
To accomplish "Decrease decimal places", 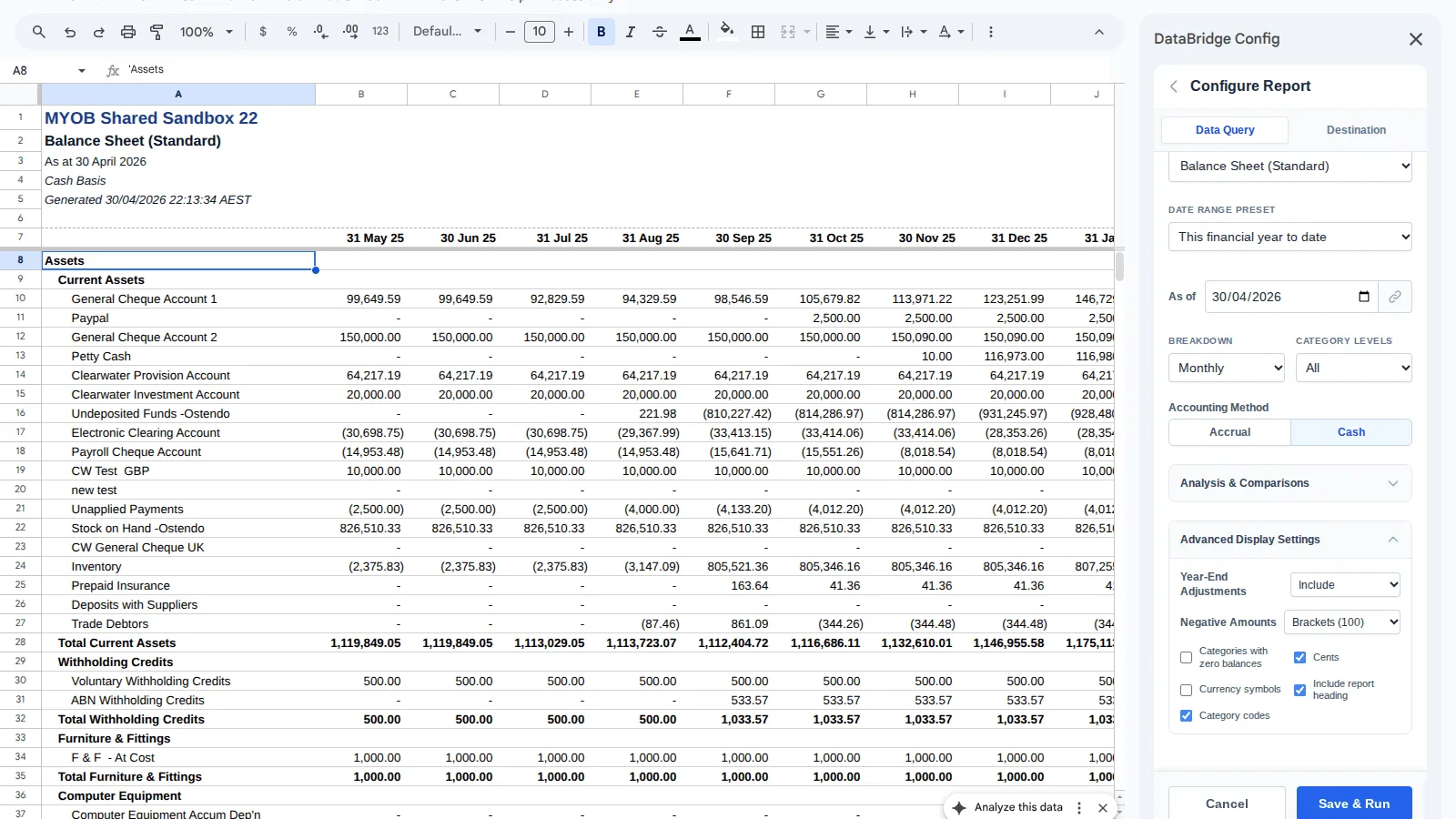I will coord(321,32).
